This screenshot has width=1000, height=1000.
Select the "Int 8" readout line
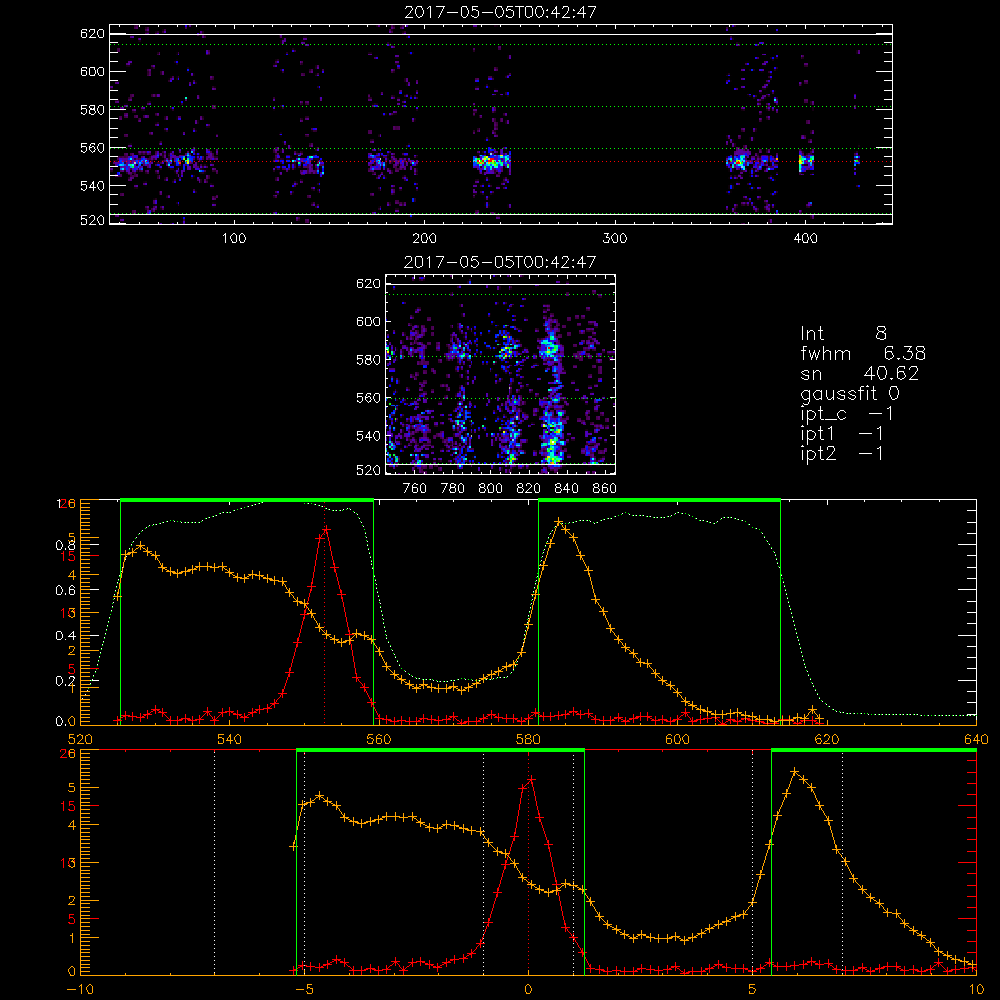click(843, 333)
